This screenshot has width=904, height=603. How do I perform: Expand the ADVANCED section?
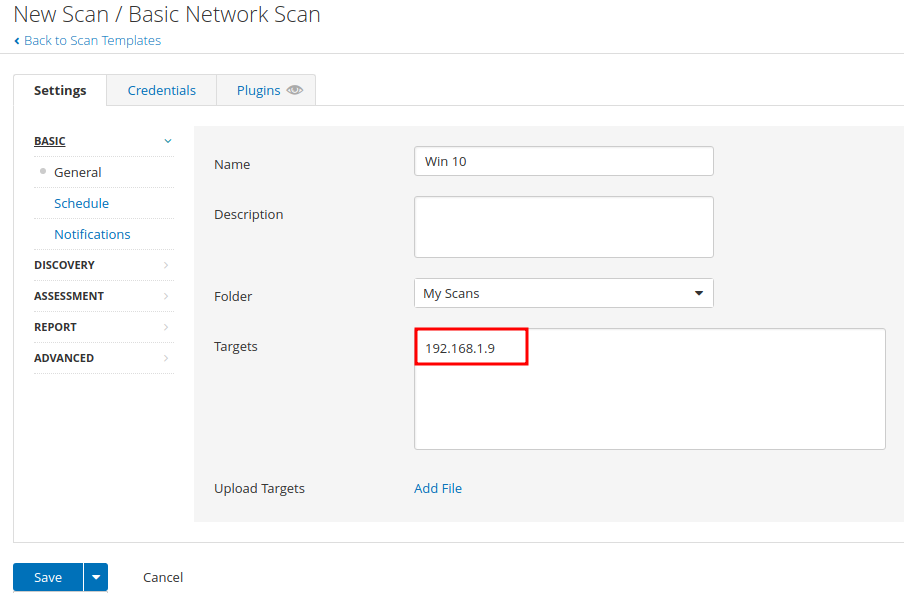(104, 358)
